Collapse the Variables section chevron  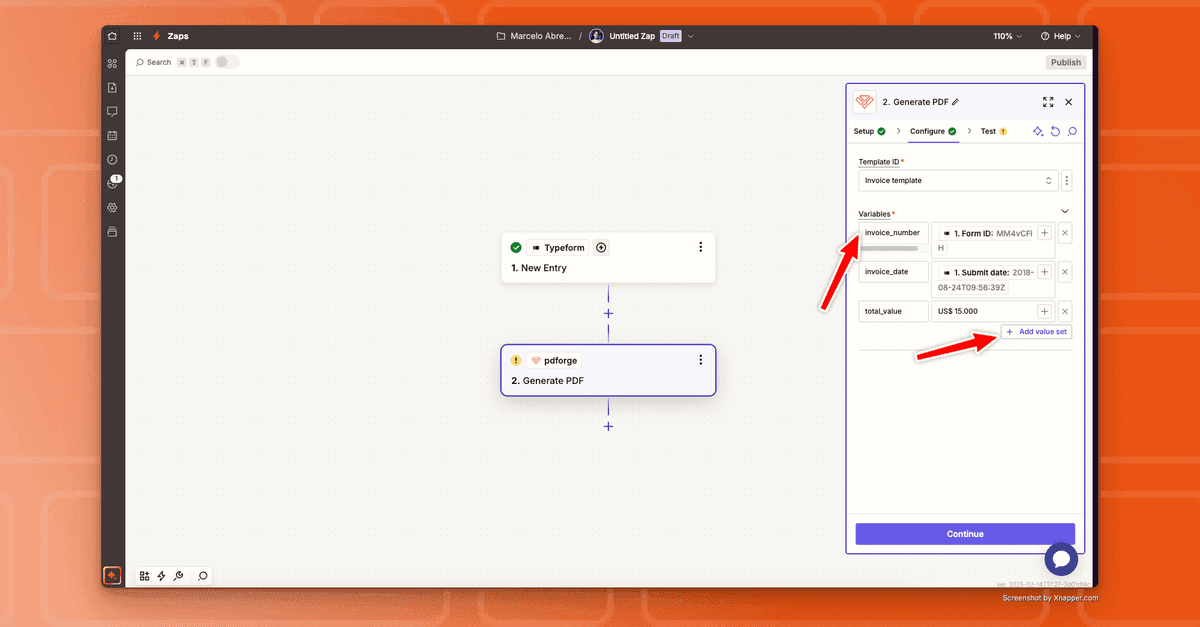pyautogui.click(x=1065, y=211)
